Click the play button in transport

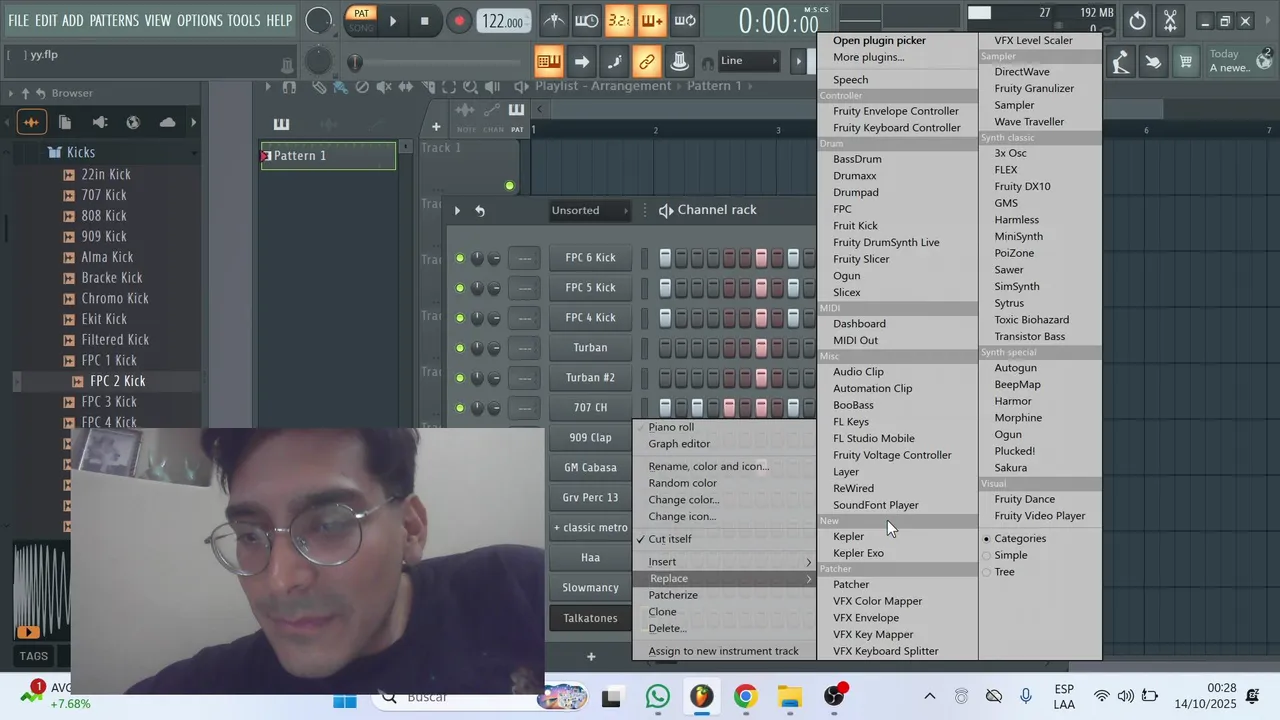(392, 21)
